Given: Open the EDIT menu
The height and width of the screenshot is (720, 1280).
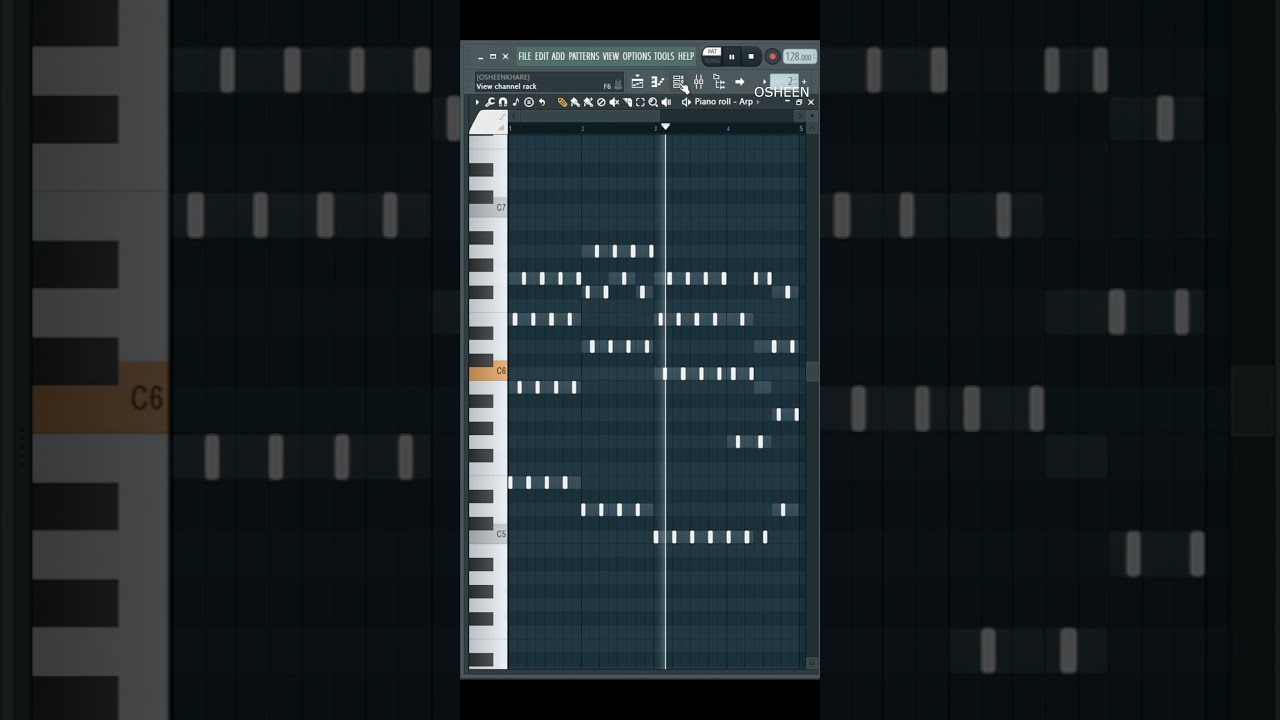Looking at the screenshot, I should pos(542,56).
